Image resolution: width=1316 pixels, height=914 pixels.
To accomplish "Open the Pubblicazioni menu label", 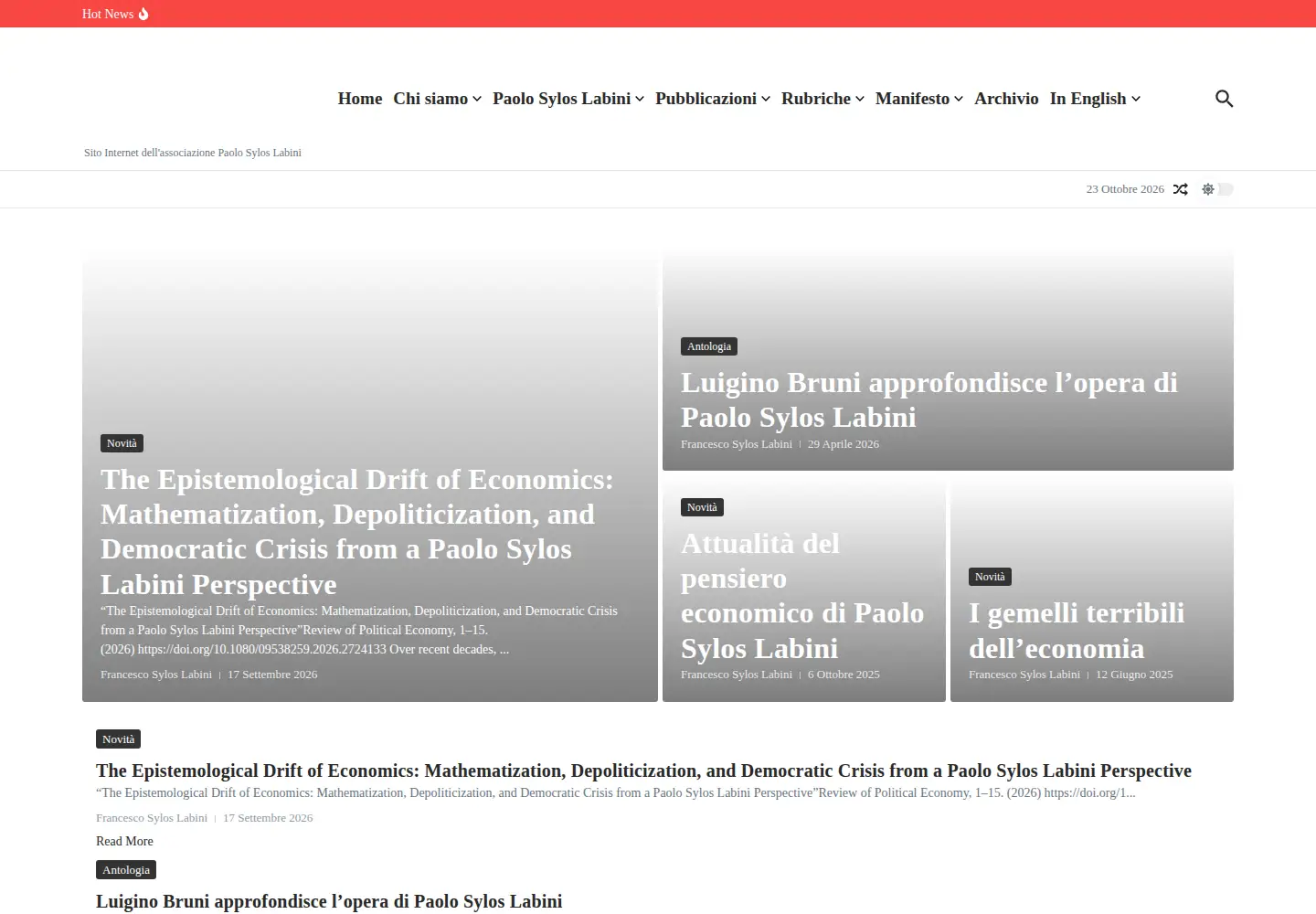I will pyautogui.click(x=706, y=99).
